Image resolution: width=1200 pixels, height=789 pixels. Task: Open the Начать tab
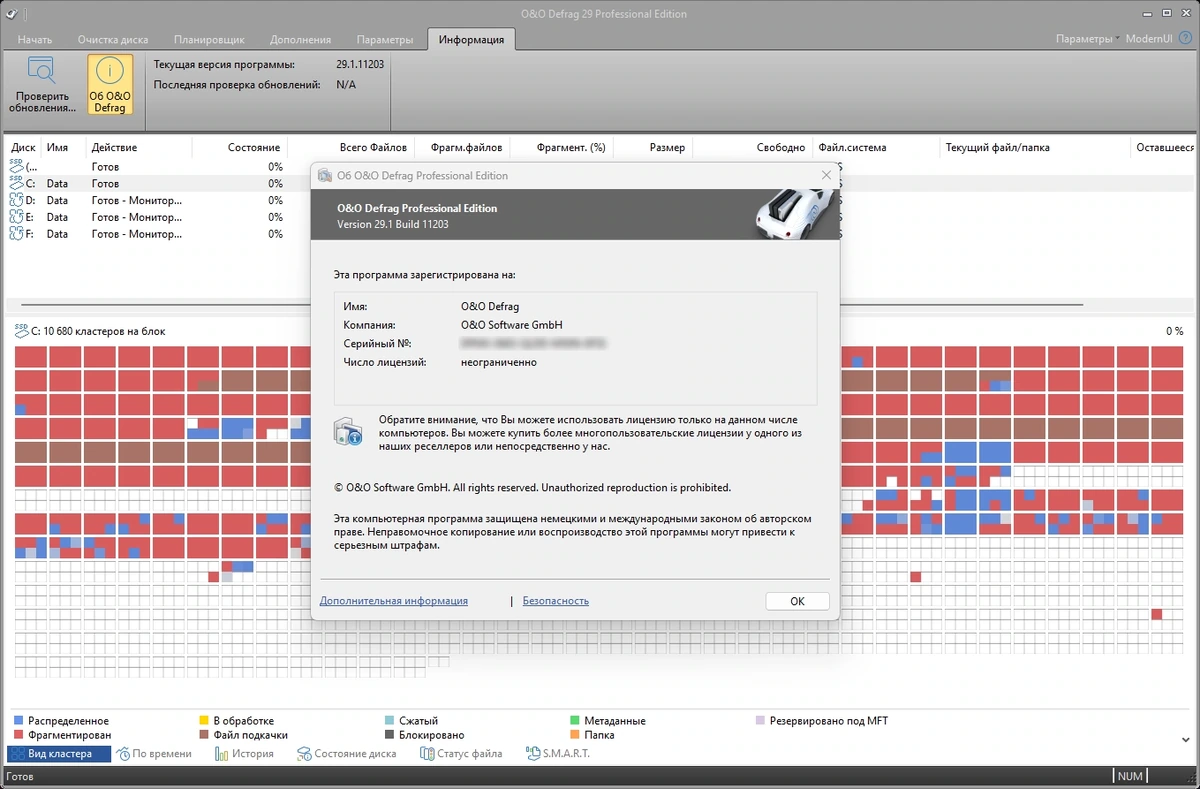pyautogui.click(x=34, y=40)
